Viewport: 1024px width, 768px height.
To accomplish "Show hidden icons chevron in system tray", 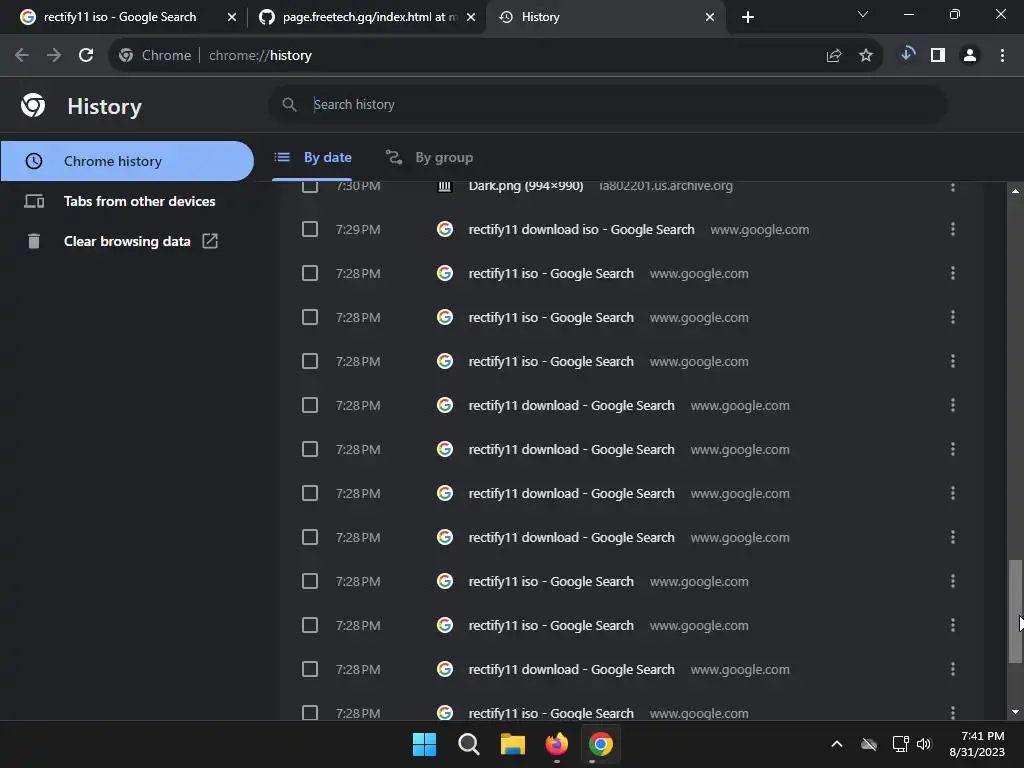I will pyautogui.click(x=837, y=744).
